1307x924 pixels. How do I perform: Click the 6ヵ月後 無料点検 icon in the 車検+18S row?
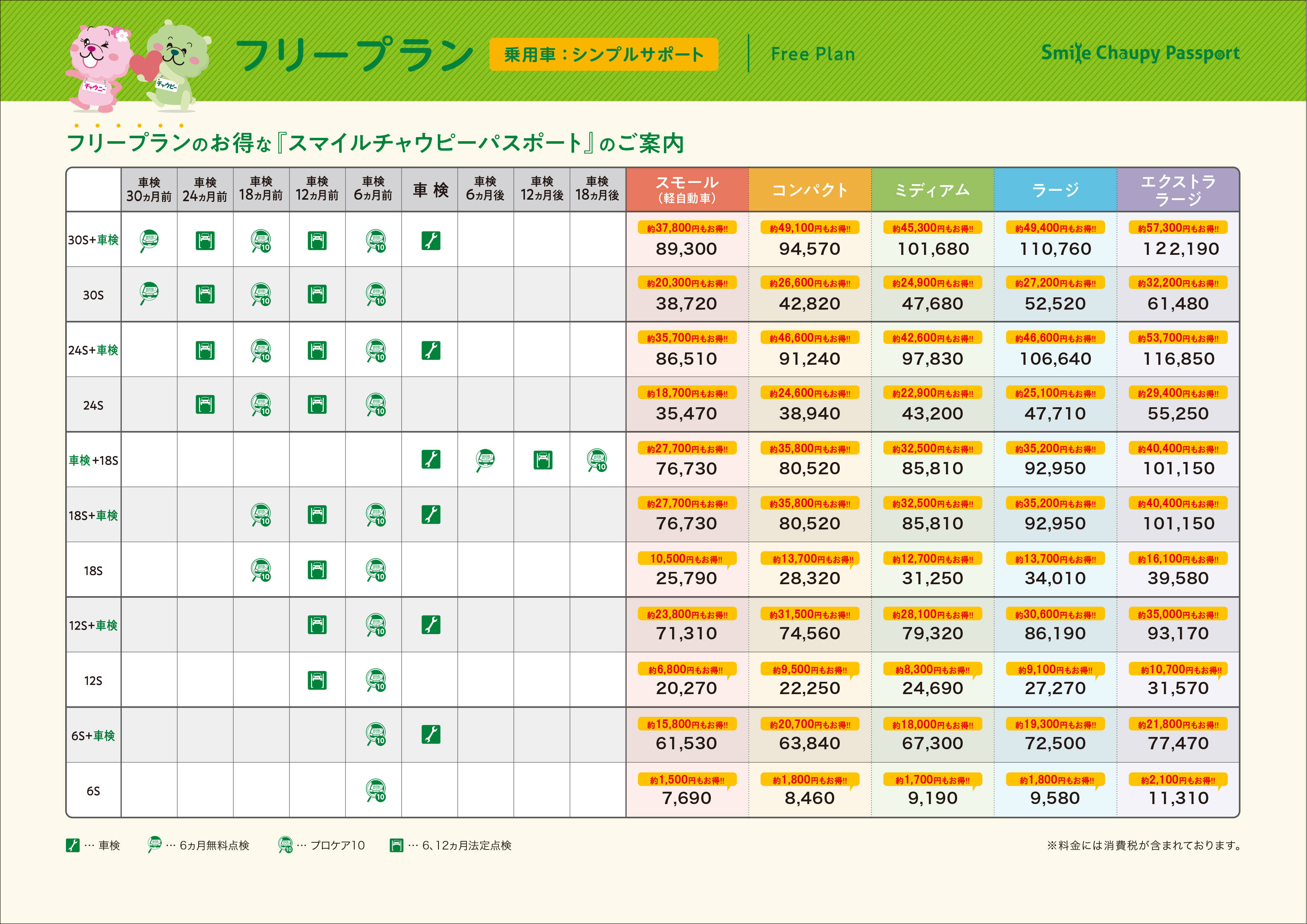coord(485,460)
